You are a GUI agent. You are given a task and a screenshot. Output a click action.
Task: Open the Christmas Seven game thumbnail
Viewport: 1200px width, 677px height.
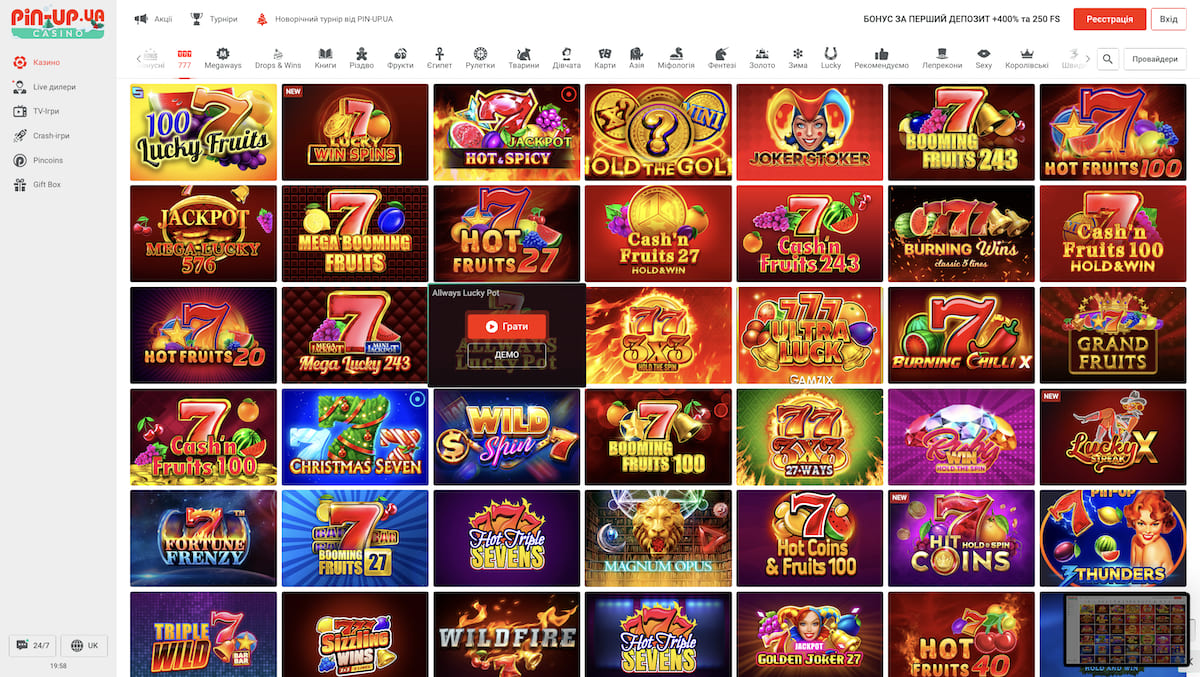coord(355,437)
